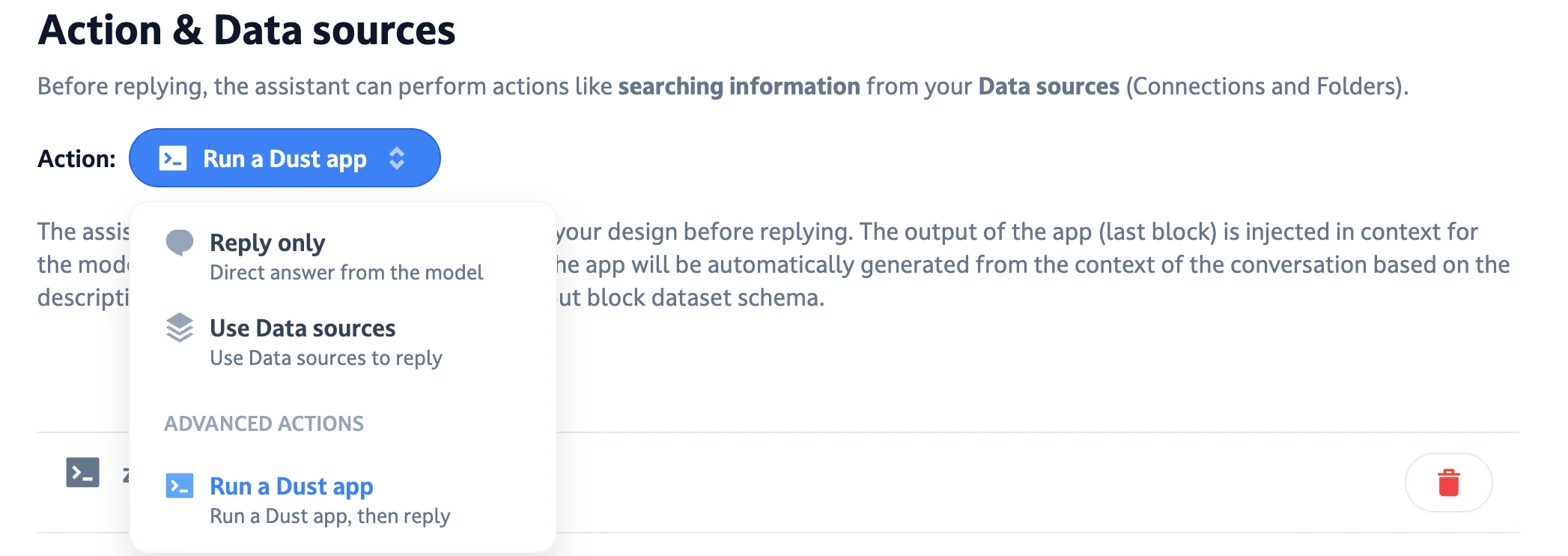Click the up-down chevron on the Action button
This screenshot has width=1568, height=556.
click(398, 158)
